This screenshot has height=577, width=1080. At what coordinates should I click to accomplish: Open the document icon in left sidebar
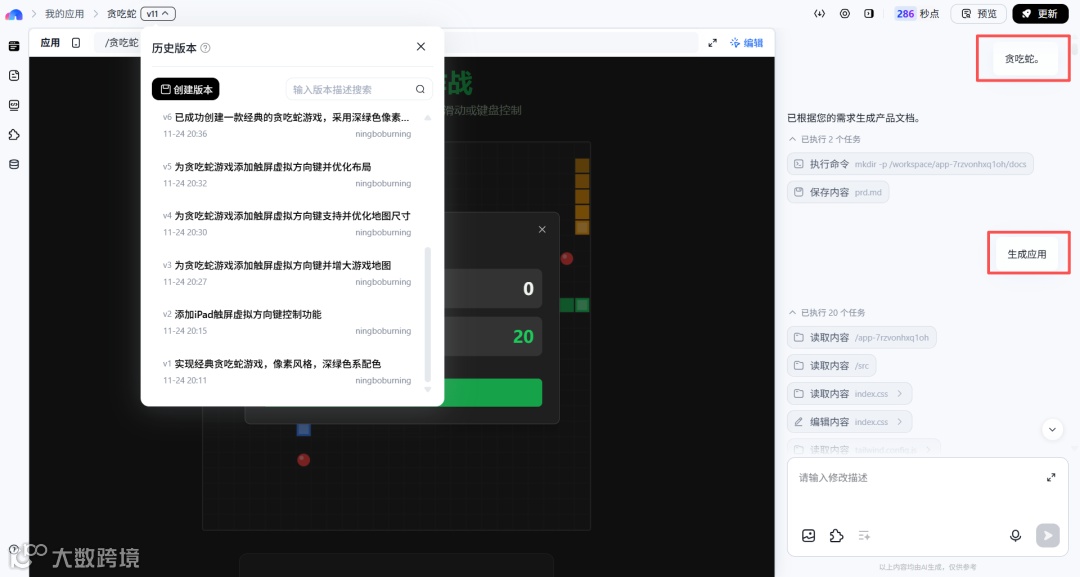click(14, 76)
